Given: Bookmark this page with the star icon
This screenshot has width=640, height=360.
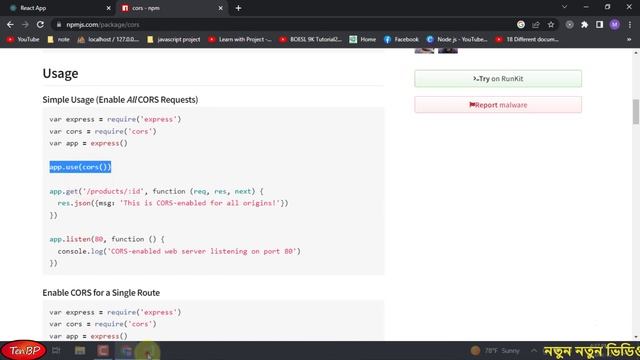Looking at the screenshot, I should coord(551,25).
